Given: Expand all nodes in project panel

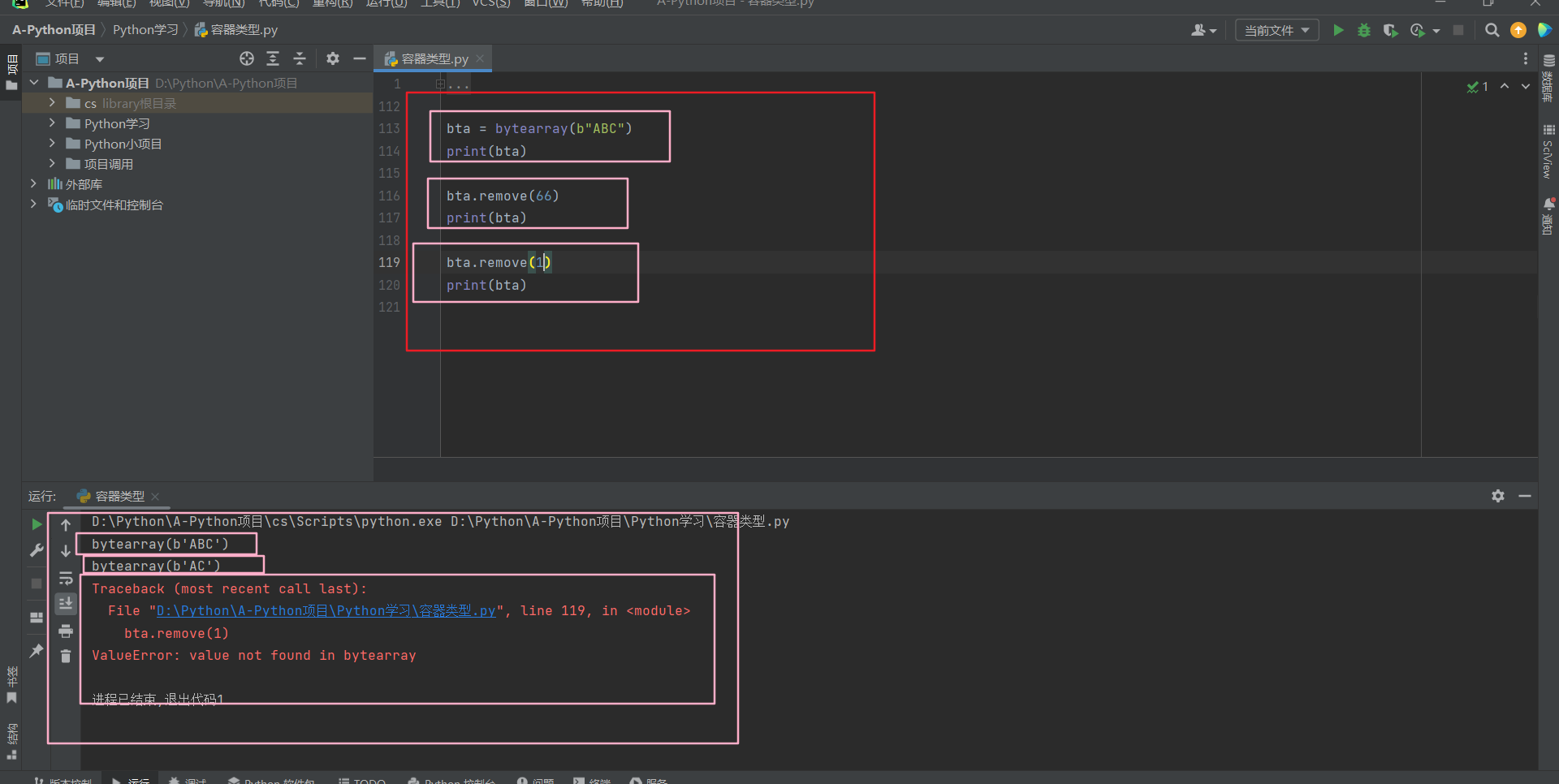Looking at the screenshot, I should [273, 58].
